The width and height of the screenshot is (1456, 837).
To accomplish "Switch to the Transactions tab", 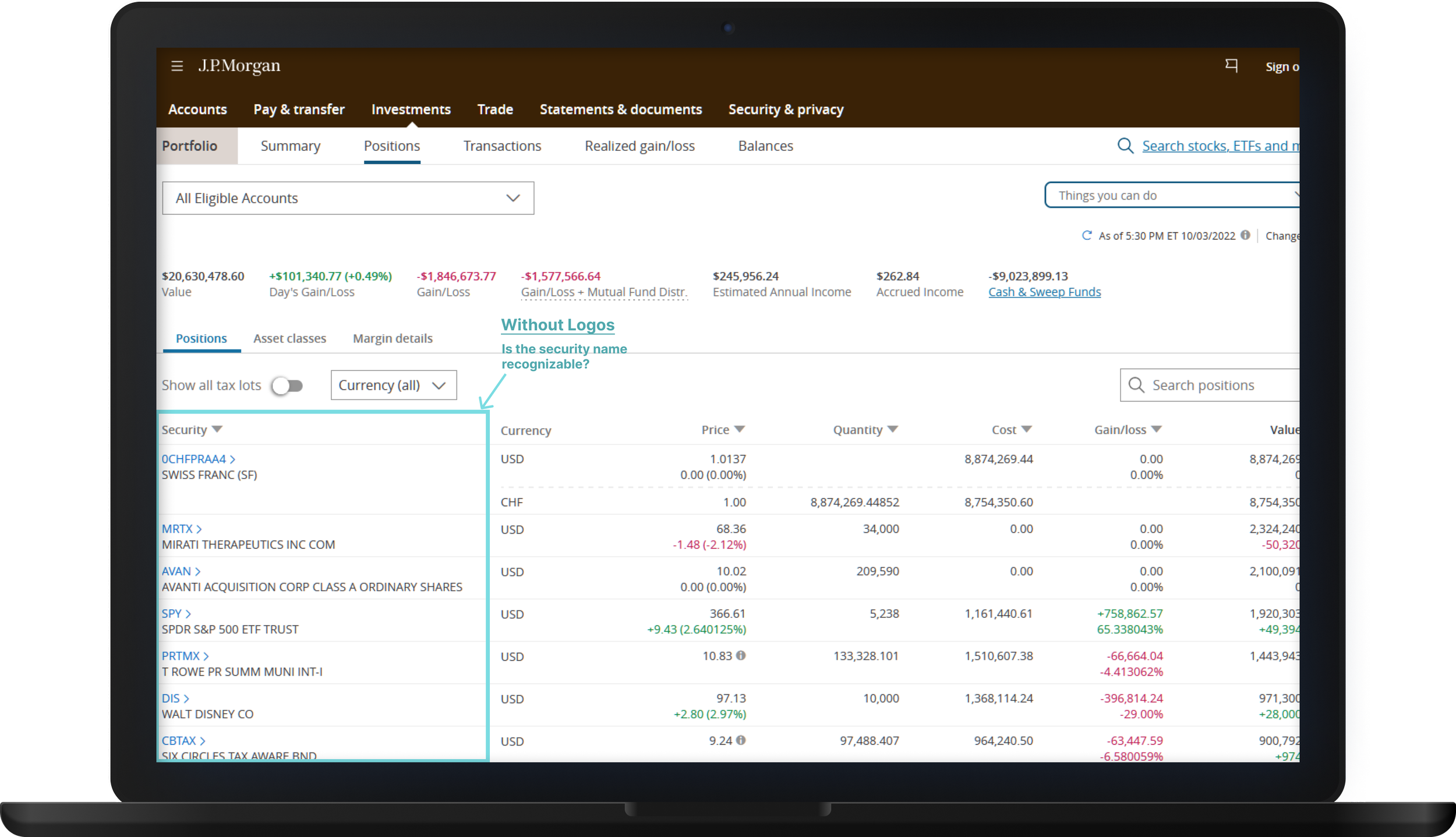I will click(502, 146).
